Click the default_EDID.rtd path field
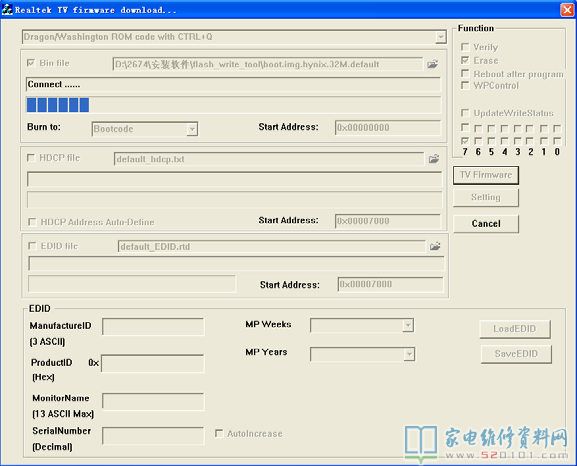The height and width of the screenshot is (466, 577). 272,246
